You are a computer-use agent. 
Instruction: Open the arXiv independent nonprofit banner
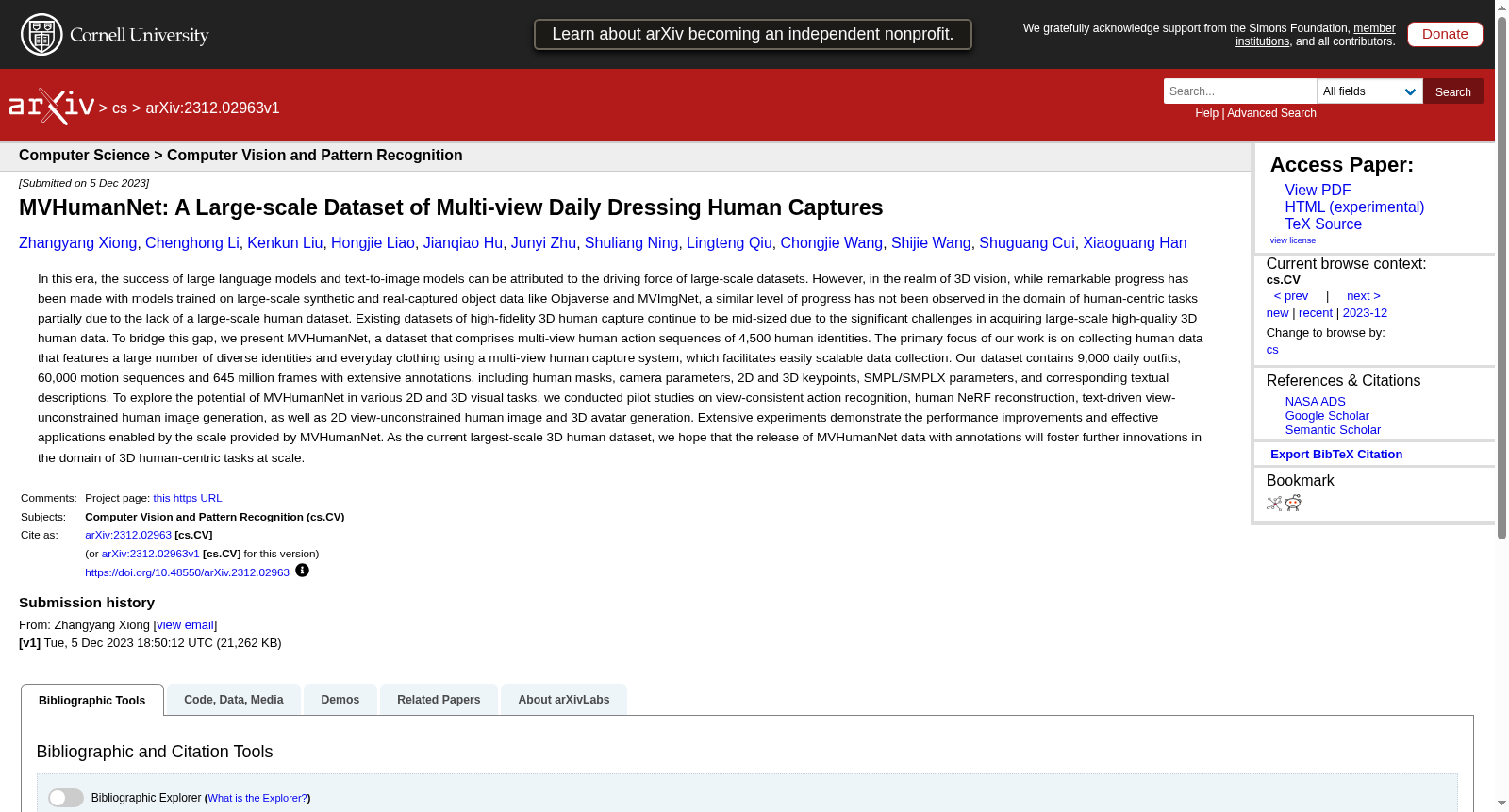coord(753,35)
